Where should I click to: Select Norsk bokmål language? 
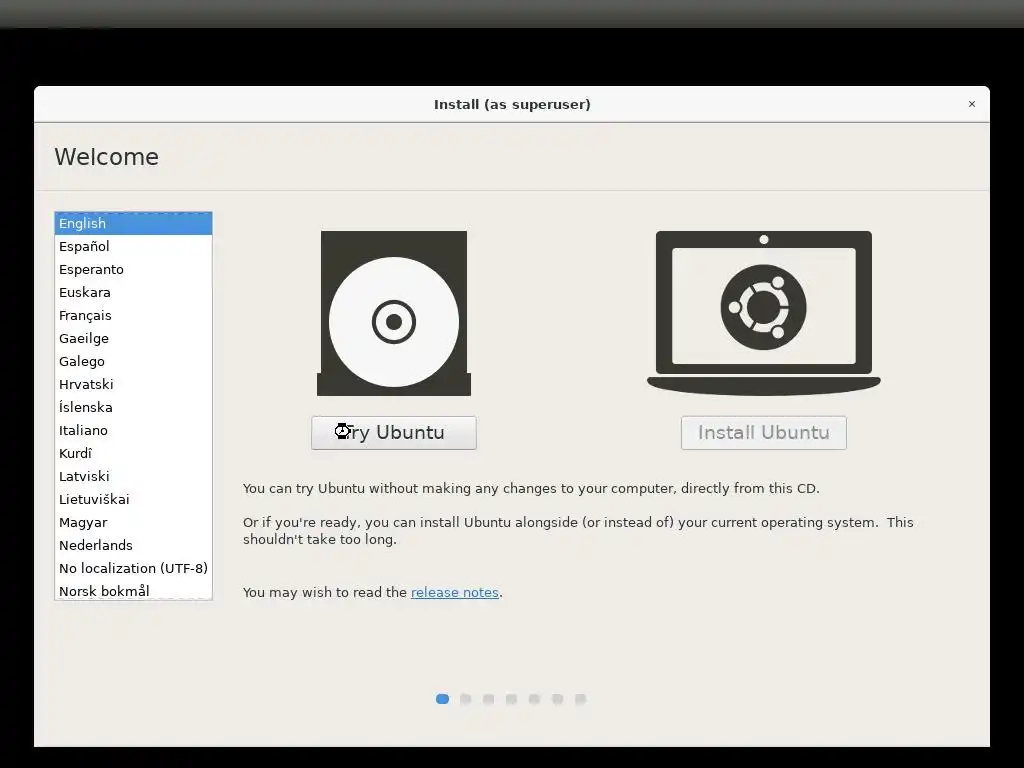(133, 590)
